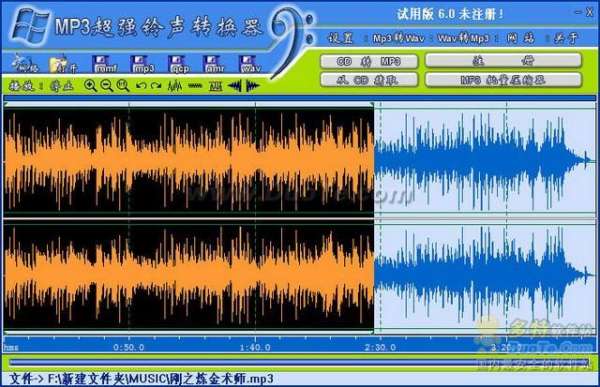Save as mp3 format icon

pyautogui.click(x=143, y=64)
